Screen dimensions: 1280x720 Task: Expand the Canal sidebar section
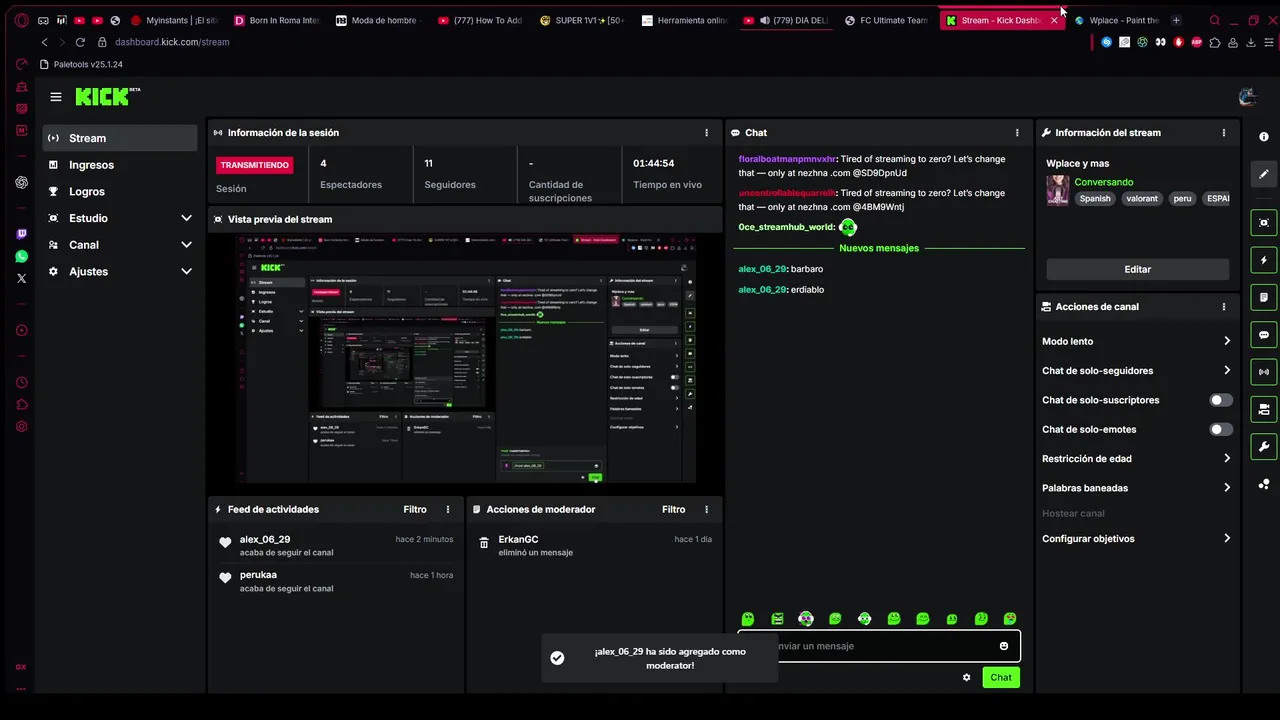click(186, 245)
